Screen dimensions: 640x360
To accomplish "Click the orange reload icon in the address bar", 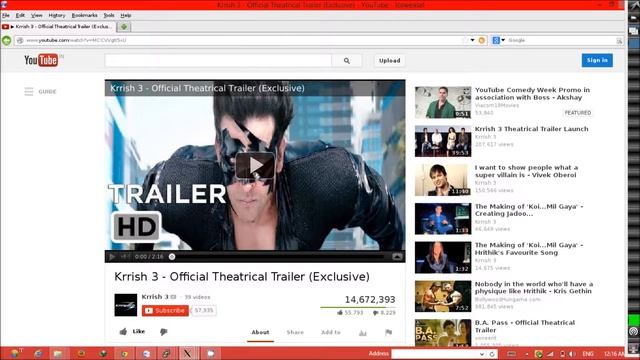I will (482, 40).
